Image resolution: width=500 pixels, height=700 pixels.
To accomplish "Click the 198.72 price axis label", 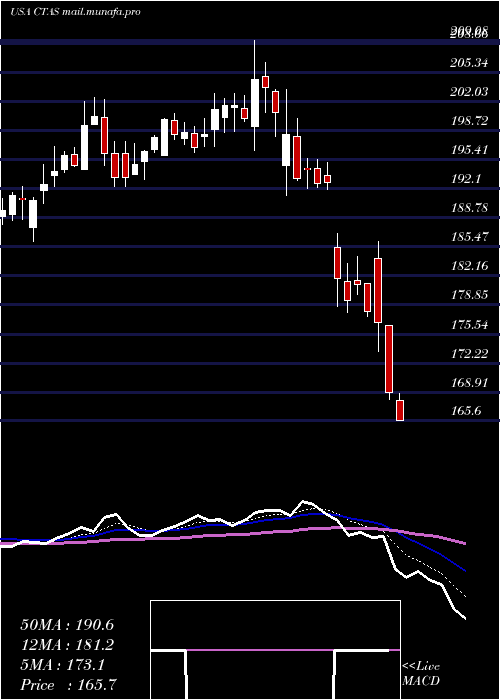I will coord(468,121).
